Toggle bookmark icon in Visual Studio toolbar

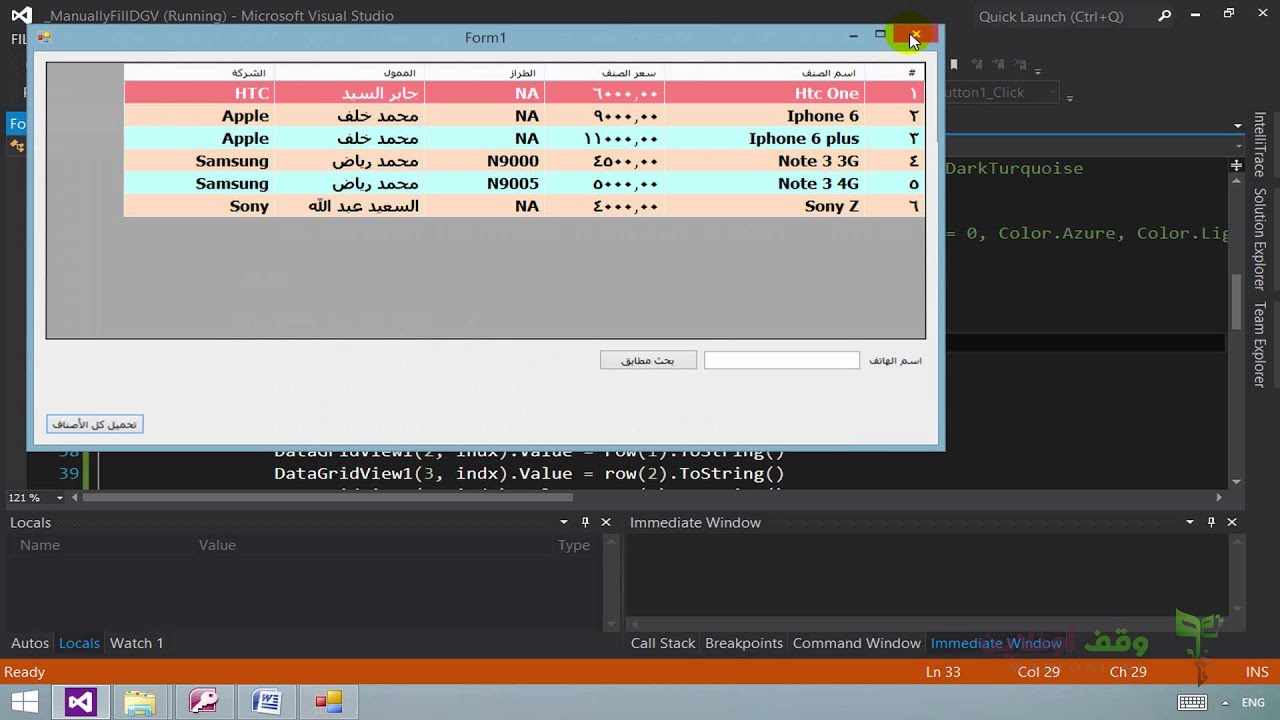click(954, 65)
